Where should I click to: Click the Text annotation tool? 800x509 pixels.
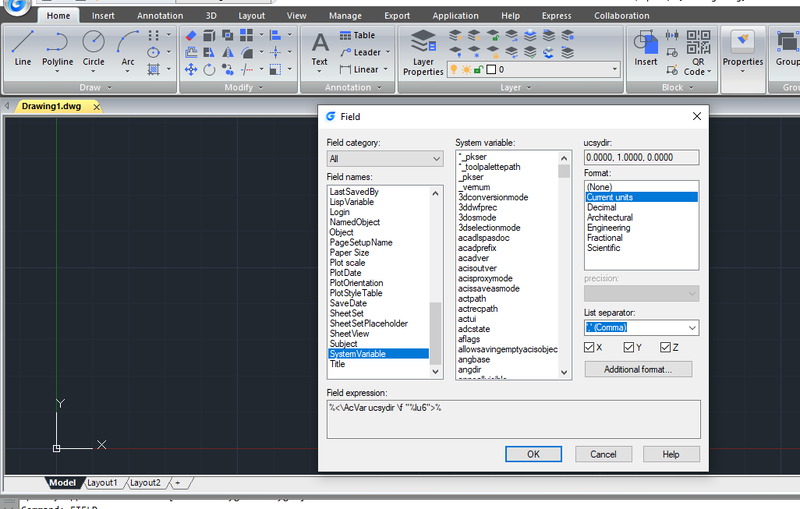coord(319,48)
